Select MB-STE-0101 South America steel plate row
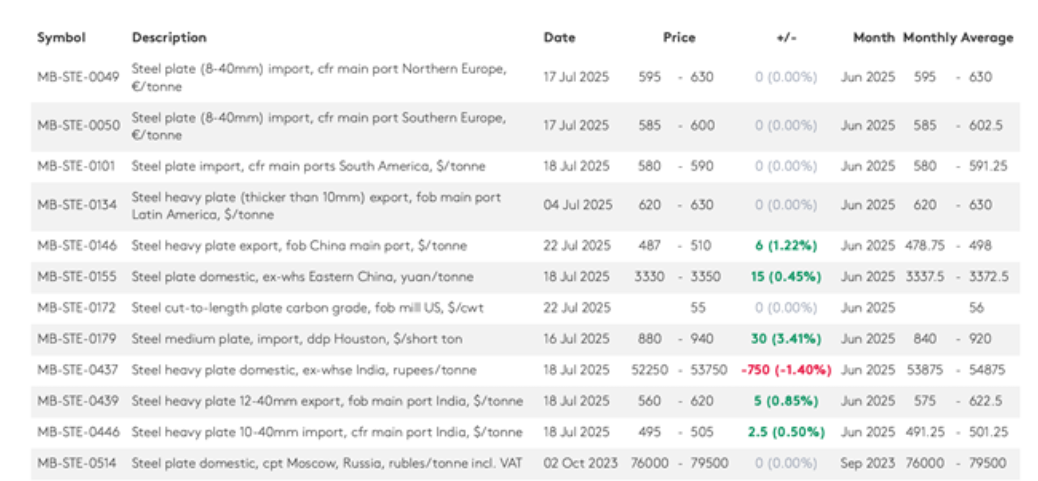This screenshot has height=481, width=1038. [x=525, y=167]
